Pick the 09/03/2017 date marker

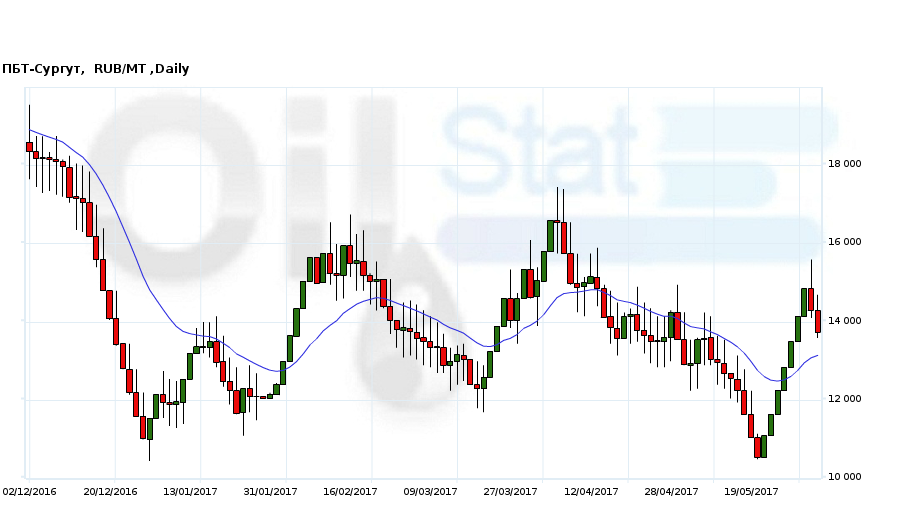430,491
